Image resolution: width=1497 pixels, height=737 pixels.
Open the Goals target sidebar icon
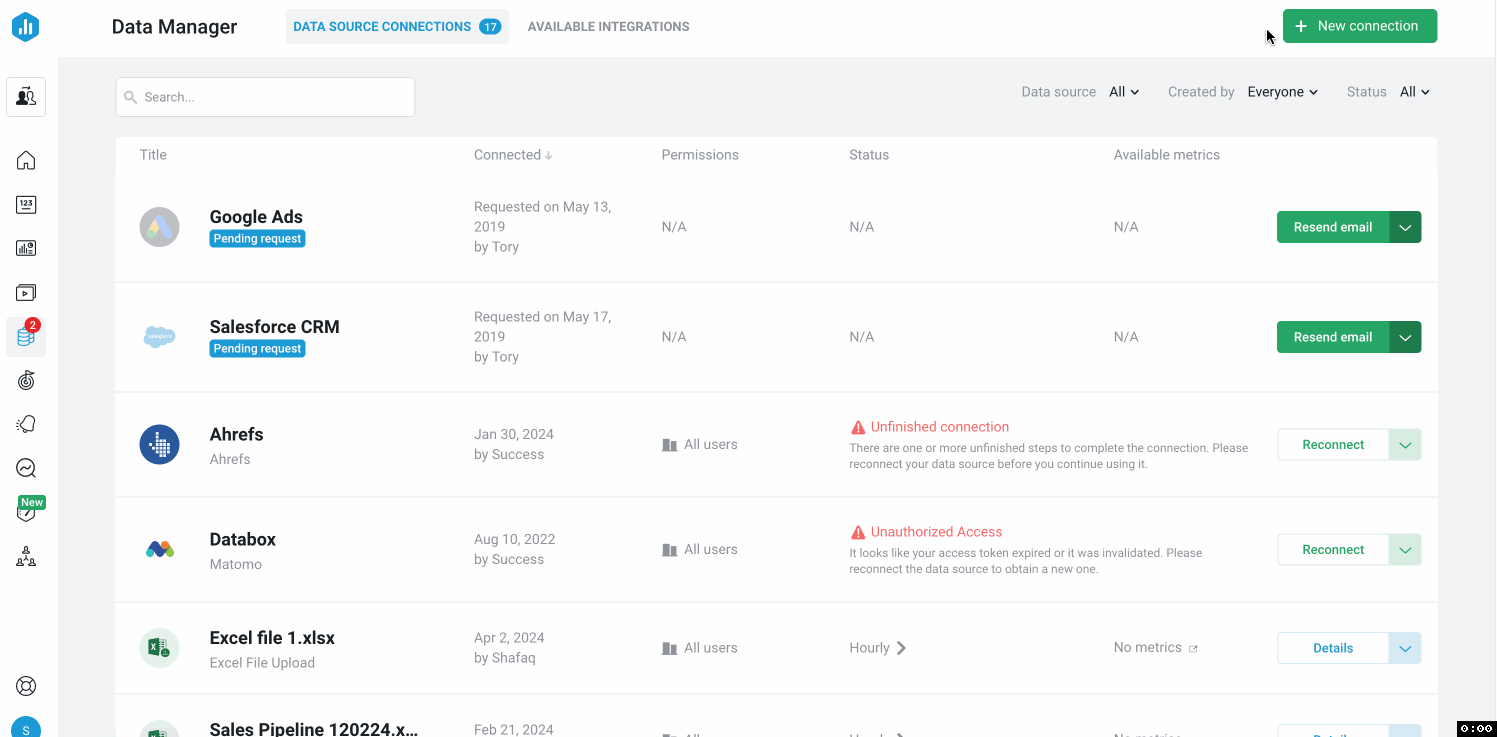click(26, 380)
